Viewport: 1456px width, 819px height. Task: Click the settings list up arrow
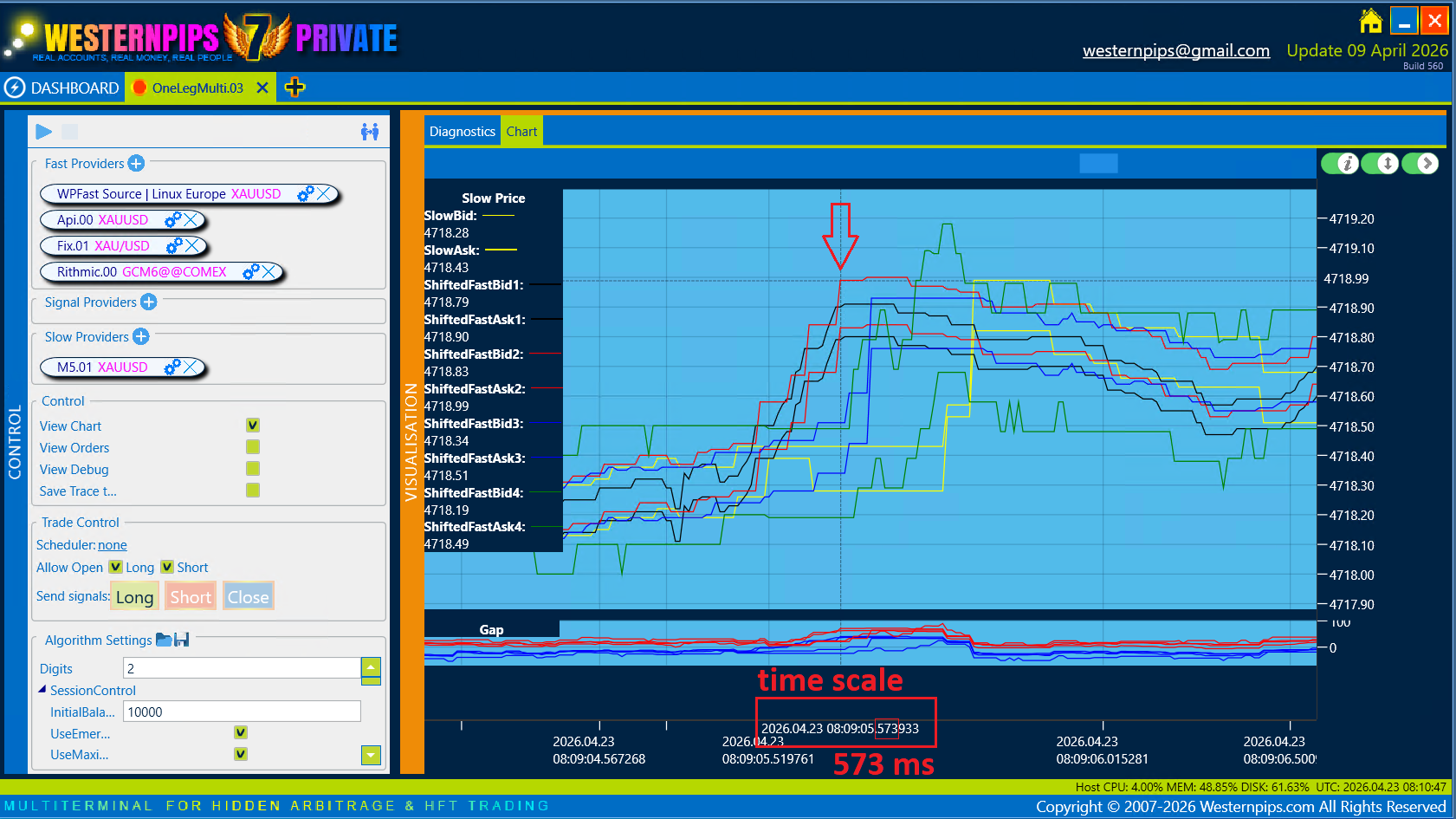[x=371, y=667]
